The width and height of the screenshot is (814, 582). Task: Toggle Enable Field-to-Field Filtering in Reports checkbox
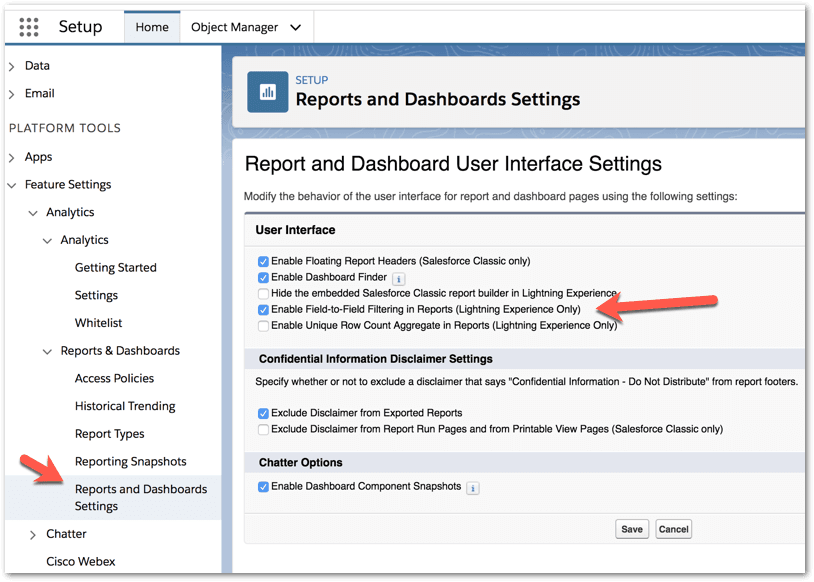click(263, 309)
